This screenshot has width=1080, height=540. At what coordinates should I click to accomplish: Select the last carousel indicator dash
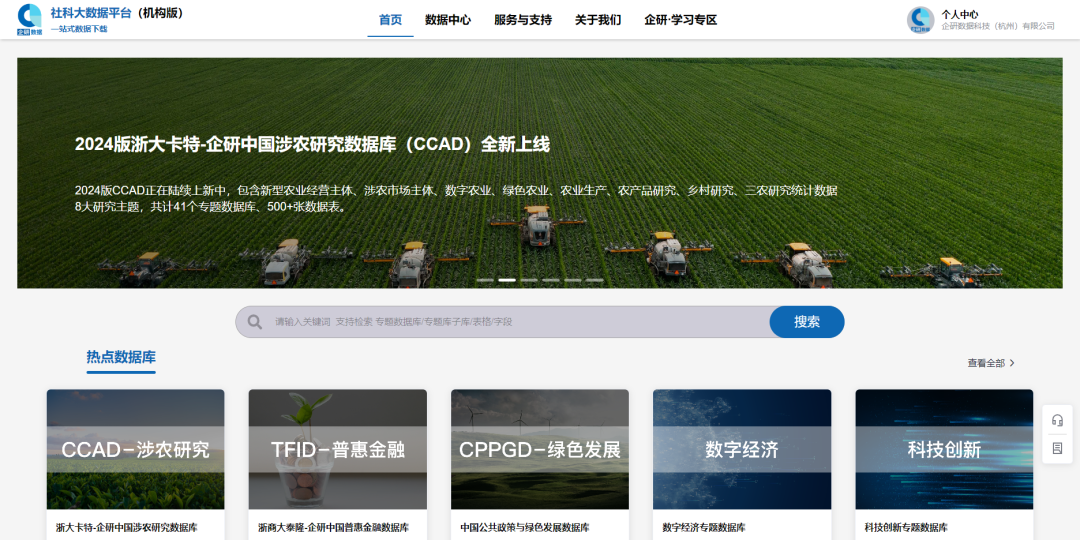(594, 280)
